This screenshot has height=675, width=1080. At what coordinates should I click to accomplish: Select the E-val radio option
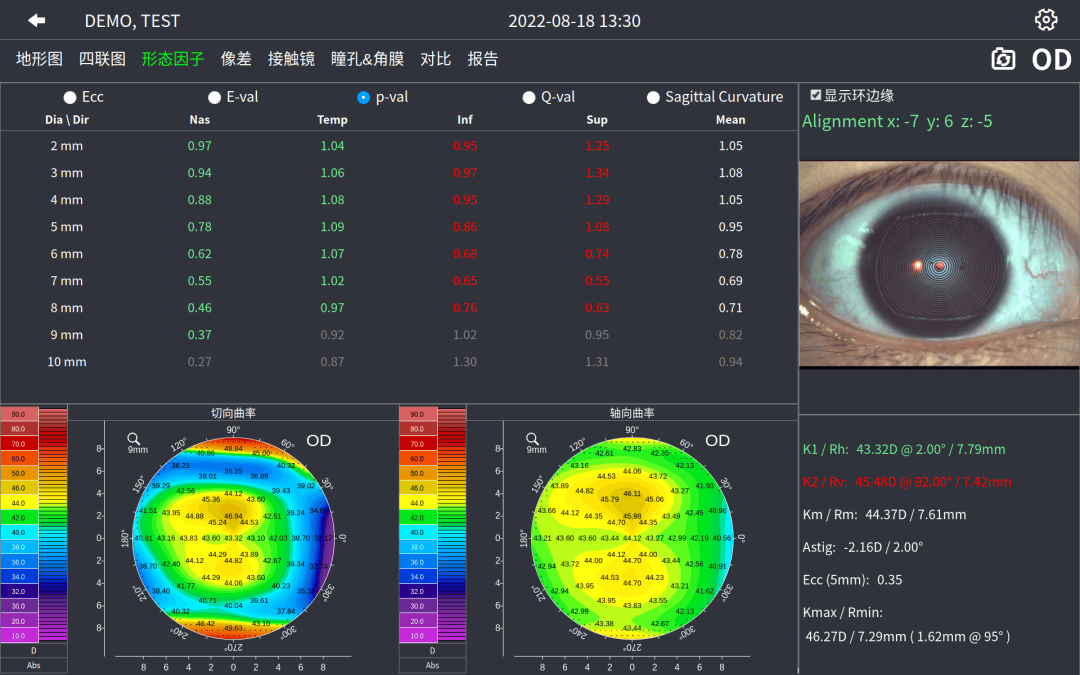[214, 97]
